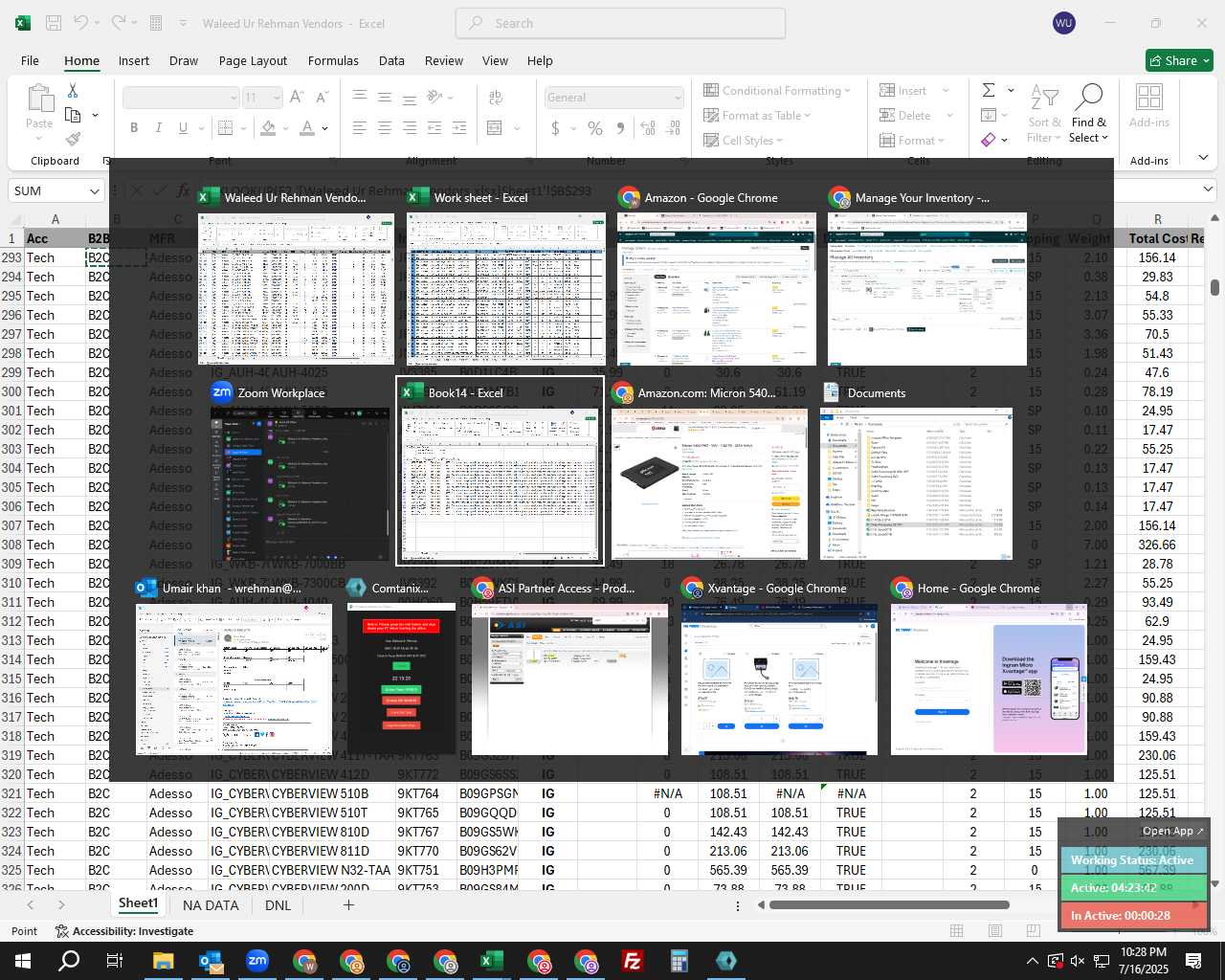This screenshot has width=1225, height=980.
Task: Switch to the Data tab
Action: click(x=391, y=60)
